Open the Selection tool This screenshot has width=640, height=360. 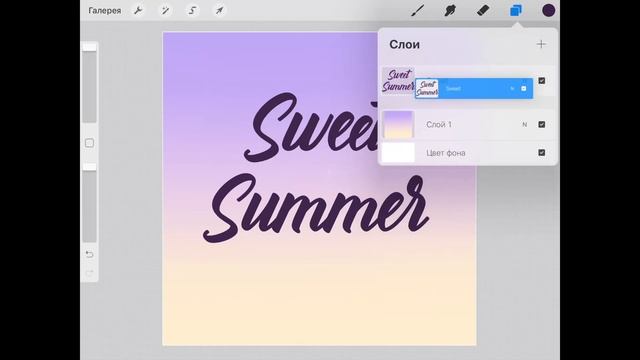(x=192, y=11)
